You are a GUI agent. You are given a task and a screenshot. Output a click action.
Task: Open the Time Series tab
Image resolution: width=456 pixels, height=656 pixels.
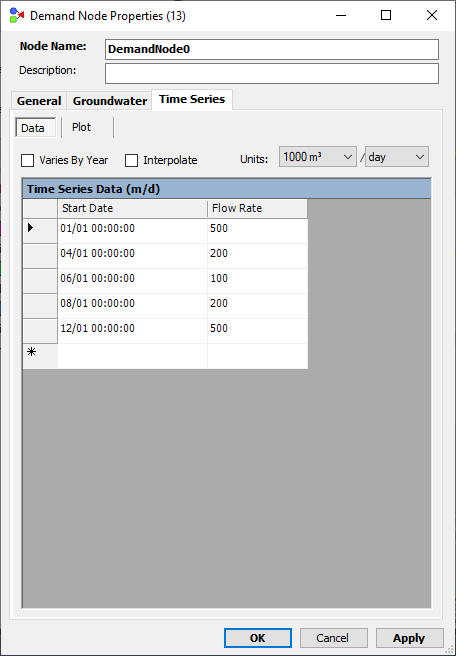tap(192, 99)
